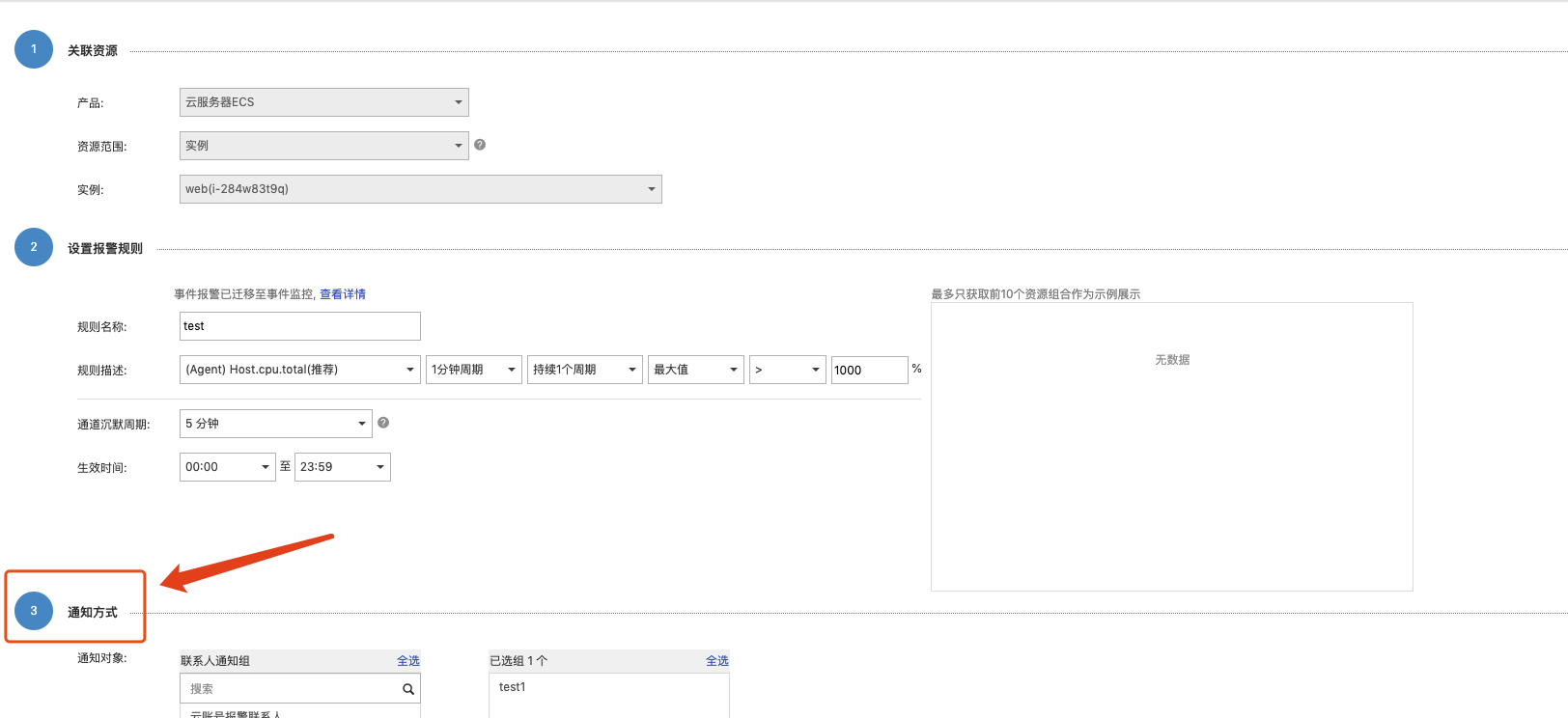Click the 搜索 field in contact groups
1568x718 pixels.
tap(300, 689)
